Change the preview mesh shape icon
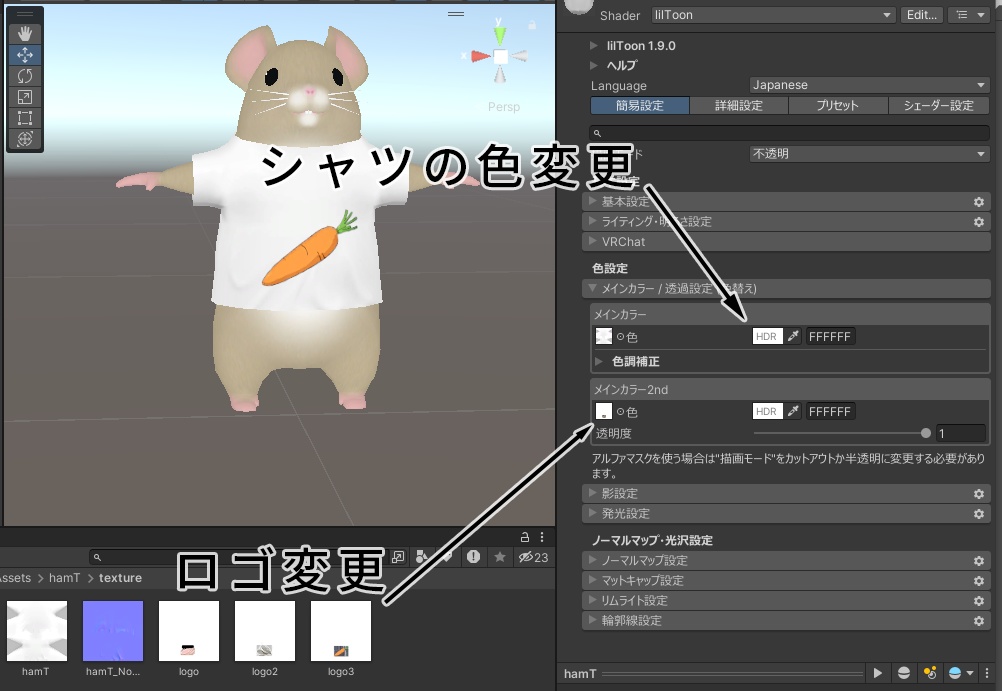This screenshot has height=691, width=1002. pyautogui.click(x=904, y=673)
